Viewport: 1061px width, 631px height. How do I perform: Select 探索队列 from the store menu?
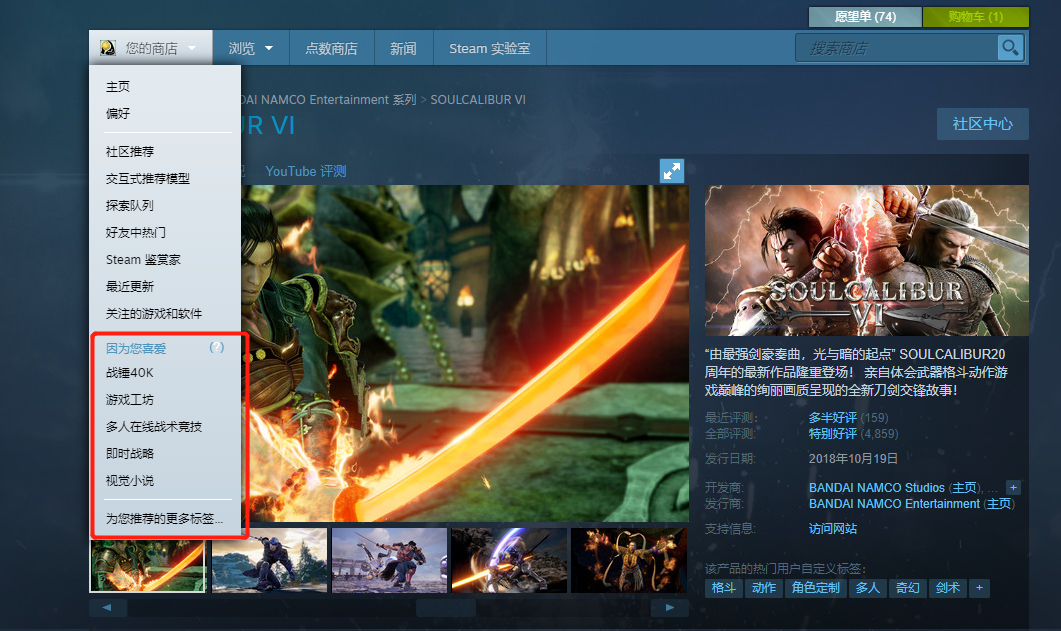tap(130, 205)
